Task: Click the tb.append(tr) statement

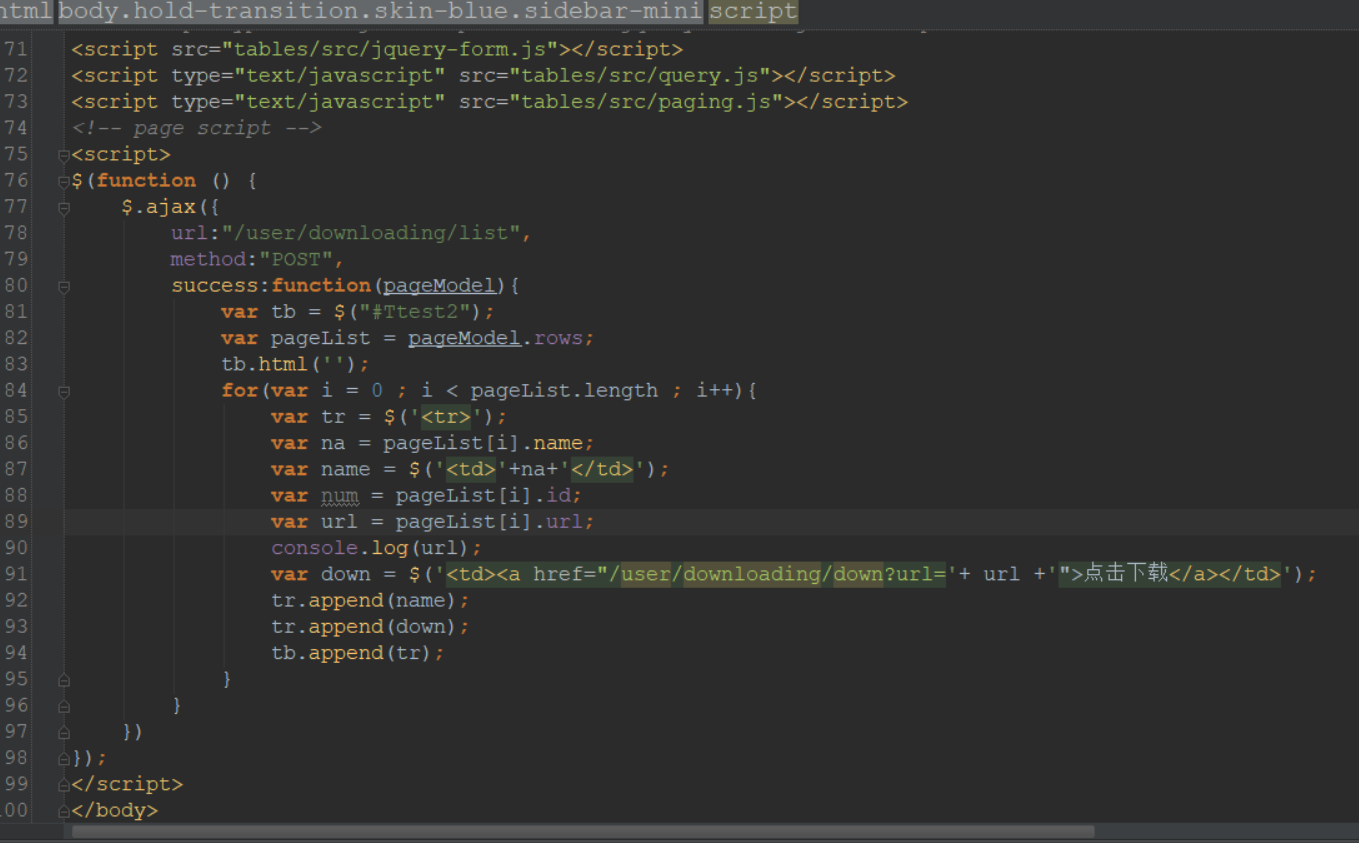Action: pos(358,652)
